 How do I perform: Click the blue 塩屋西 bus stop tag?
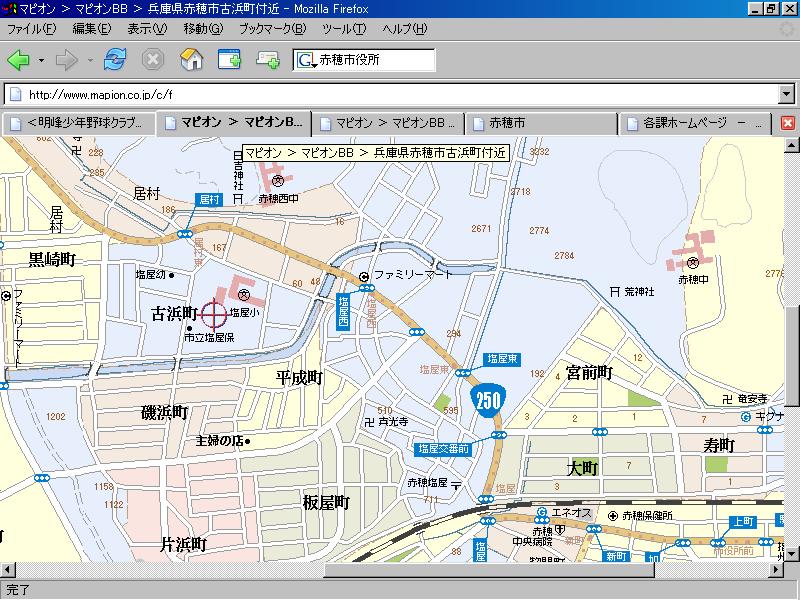pos(343,312)
